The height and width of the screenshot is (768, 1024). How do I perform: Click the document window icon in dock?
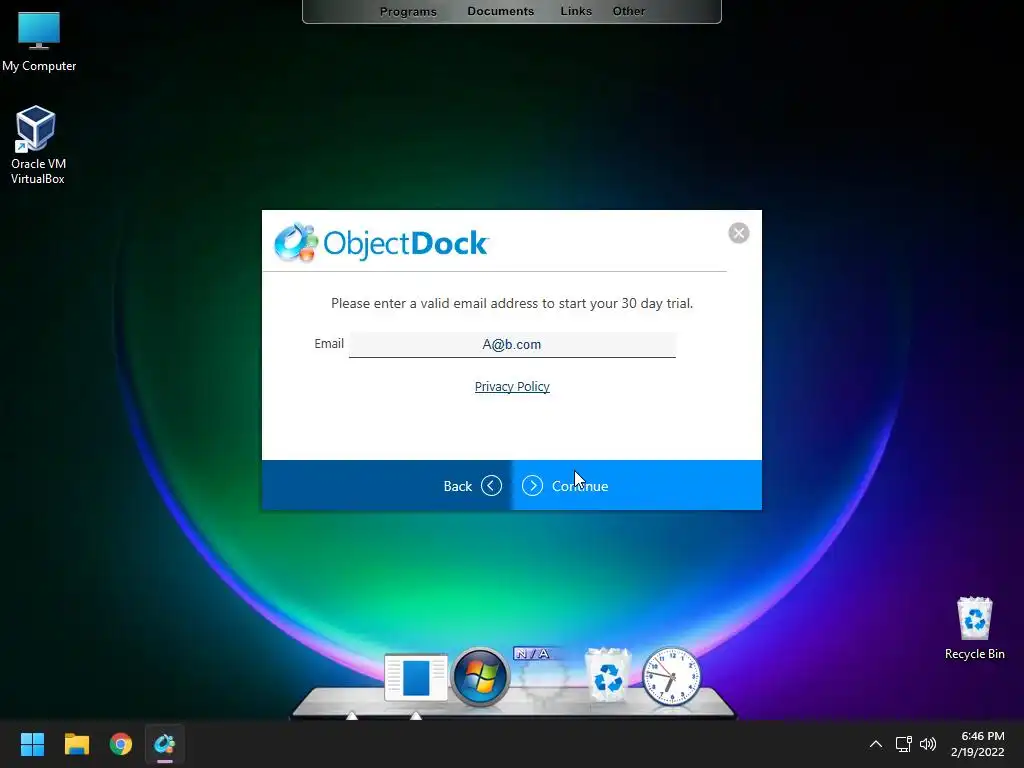(415, 677)
